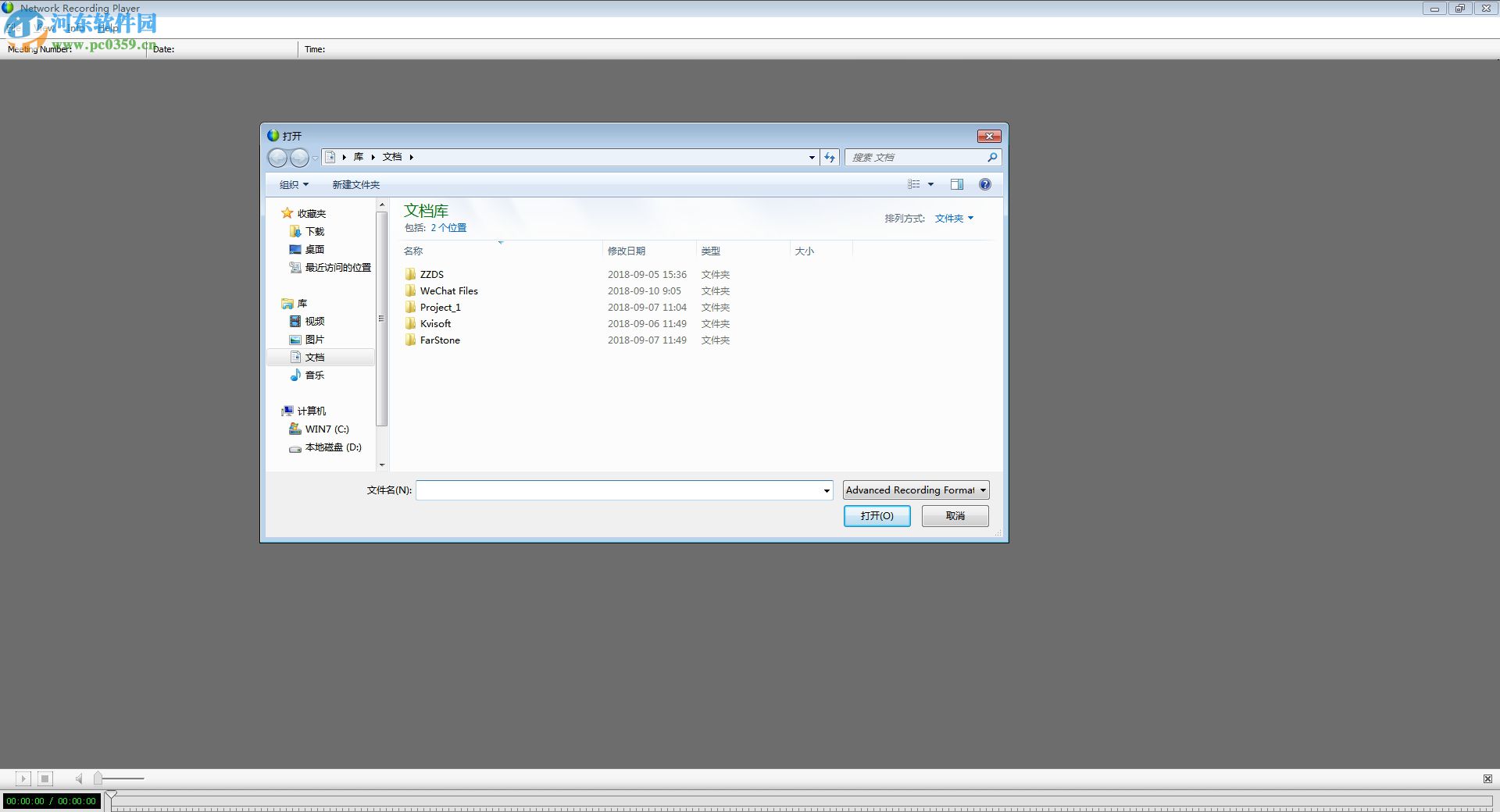Click the speaker icon to mute audio
Viewport: 1500px width, 812px height.
click(78, 778)
